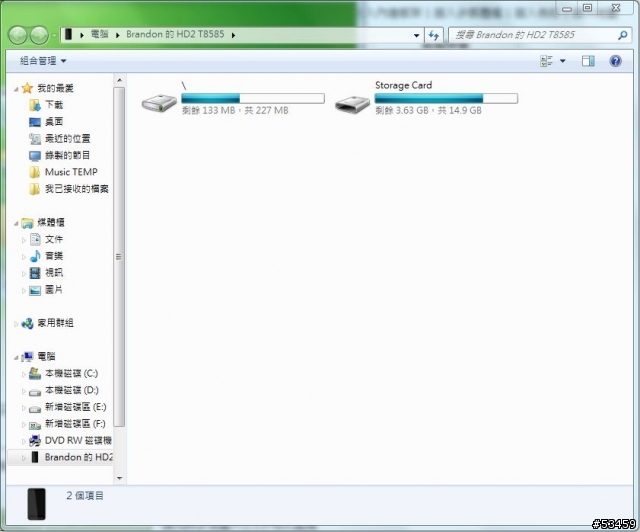Open the view options dropdown arrow
The width and height of the screenshot is (640, 532).
point(562,61)
